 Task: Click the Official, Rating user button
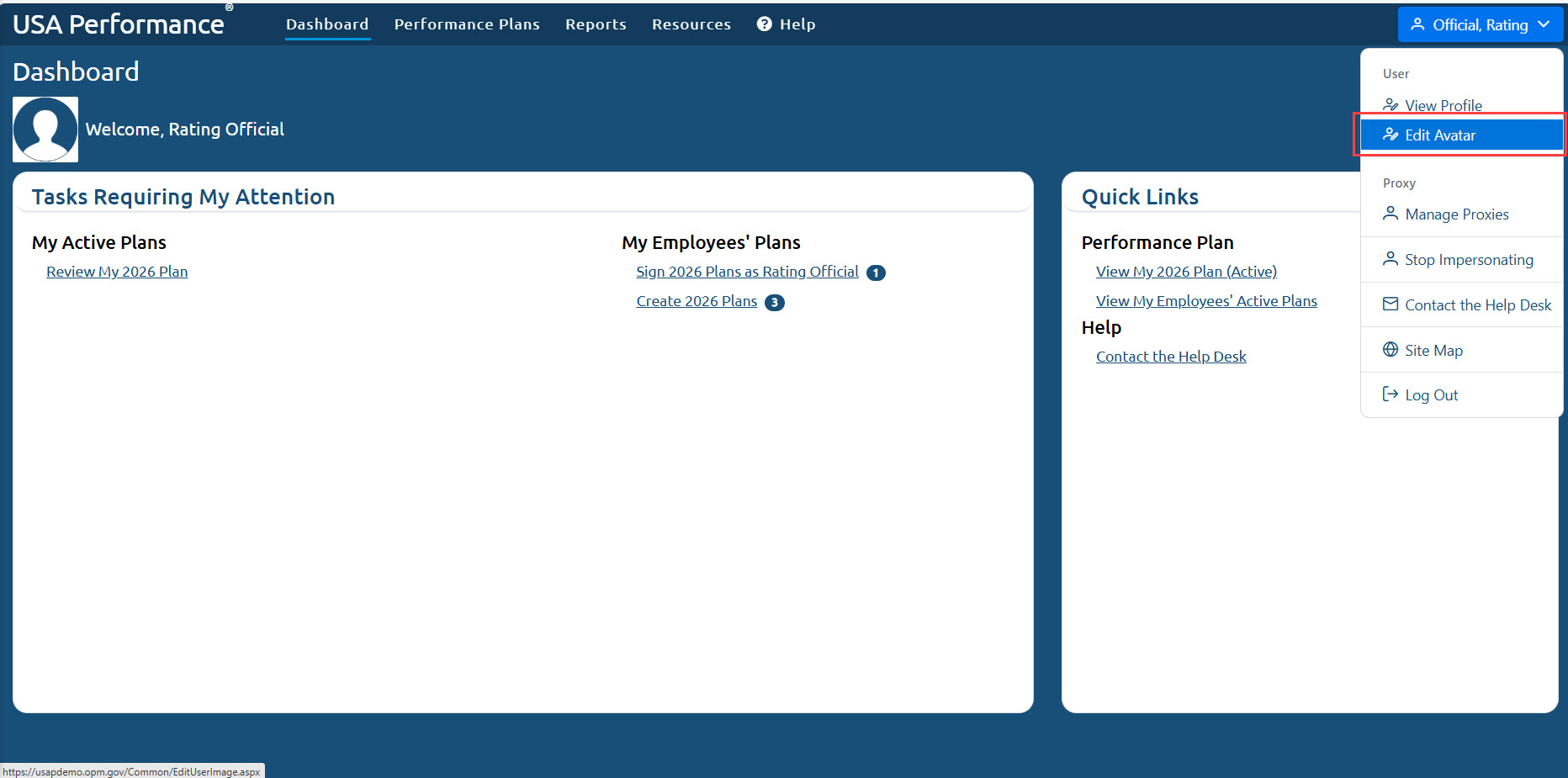(1481, 24)
